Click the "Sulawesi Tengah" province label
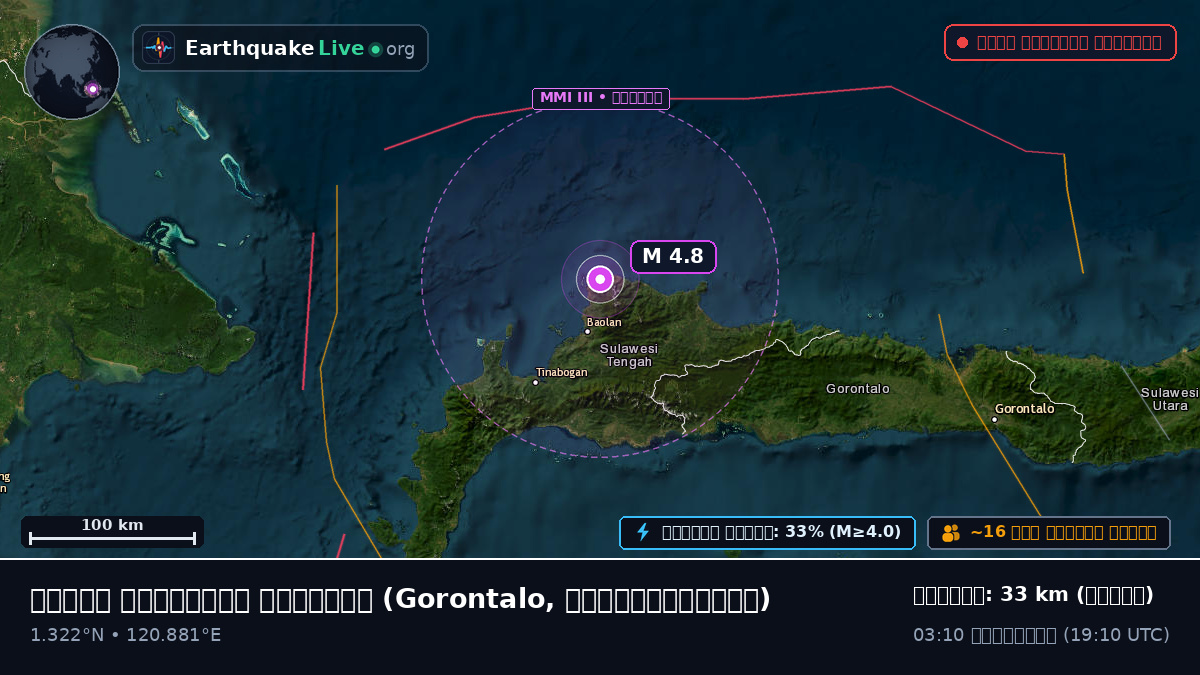Image resolution: width=1200 pixels, height=675 pixels. tap(629, 355)
